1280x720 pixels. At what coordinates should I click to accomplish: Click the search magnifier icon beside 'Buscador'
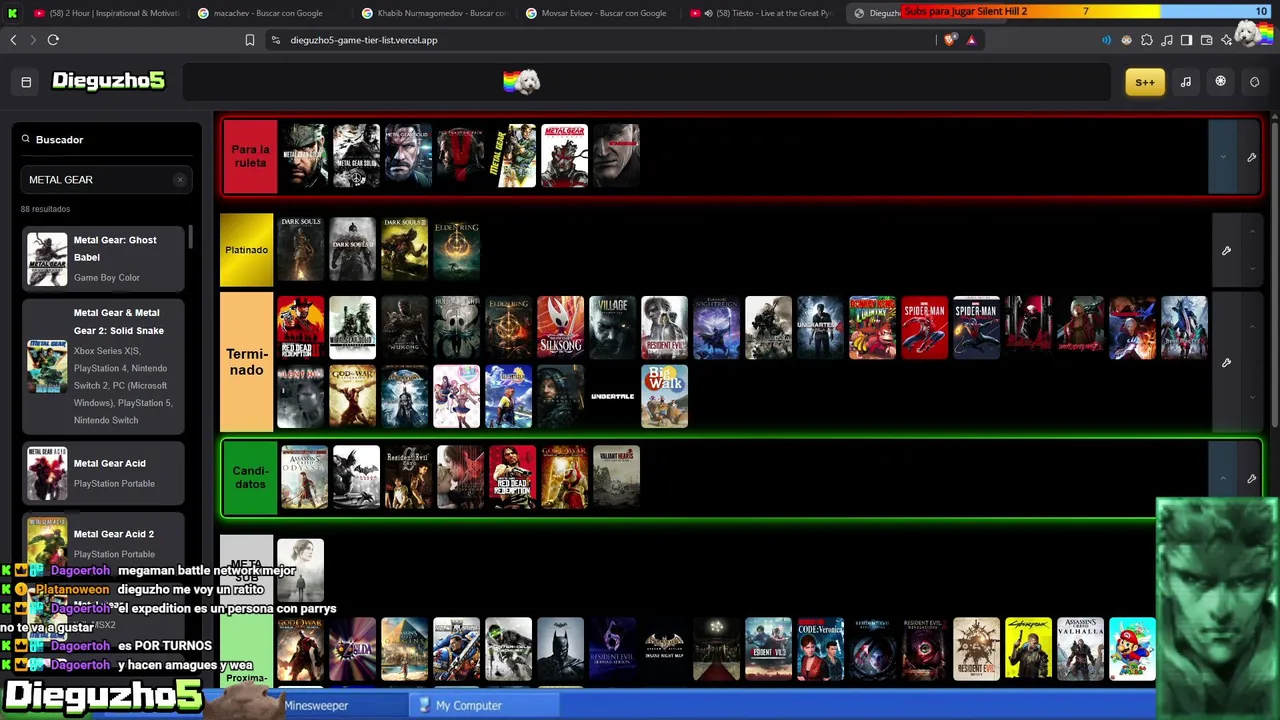(x=26, y=139)
